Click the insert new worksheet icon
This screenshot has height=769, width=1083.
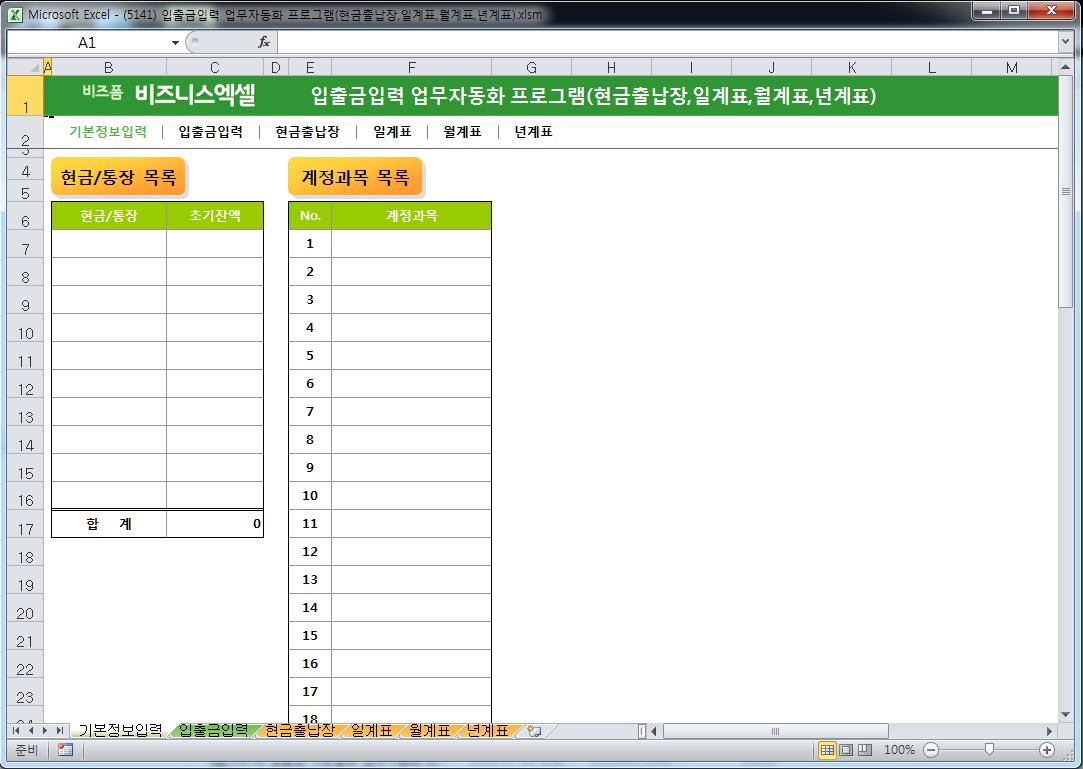(534, 731)
